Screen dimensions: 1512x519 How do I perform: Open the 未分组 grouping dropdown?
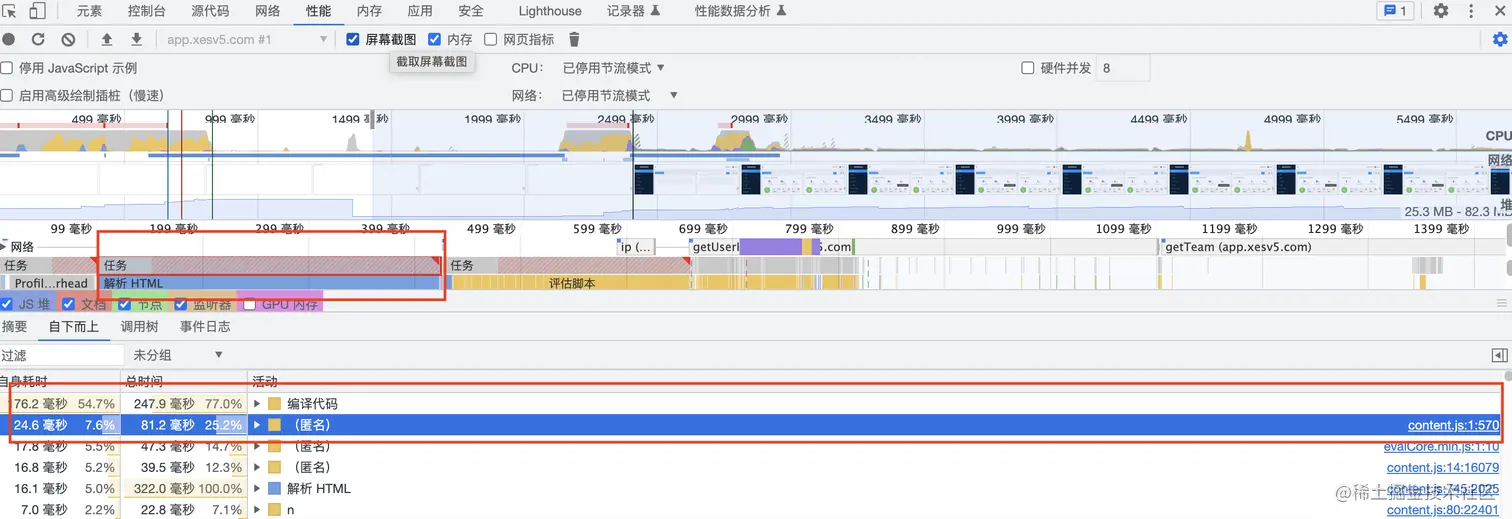click(178, 355)
